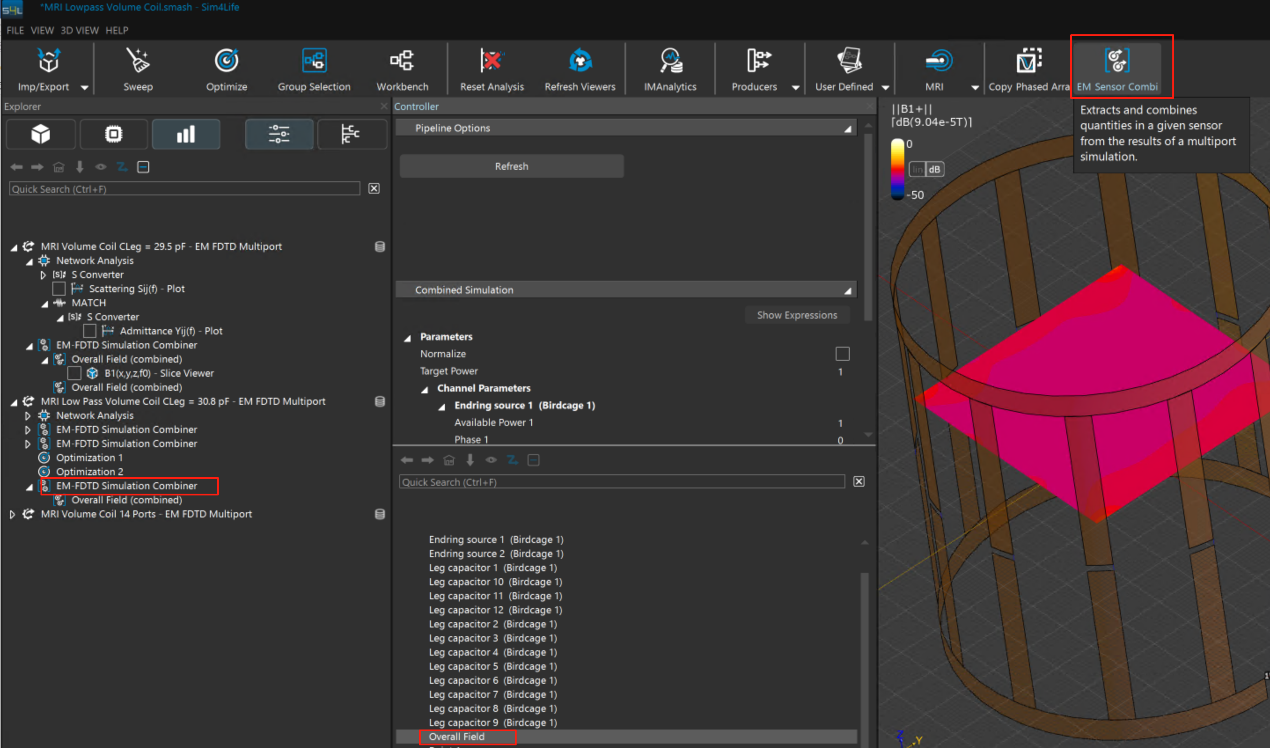
Task: Check the Scattering Sij(f) Plot checkbox
Action: pyautogui.click(x=59, y=289)
